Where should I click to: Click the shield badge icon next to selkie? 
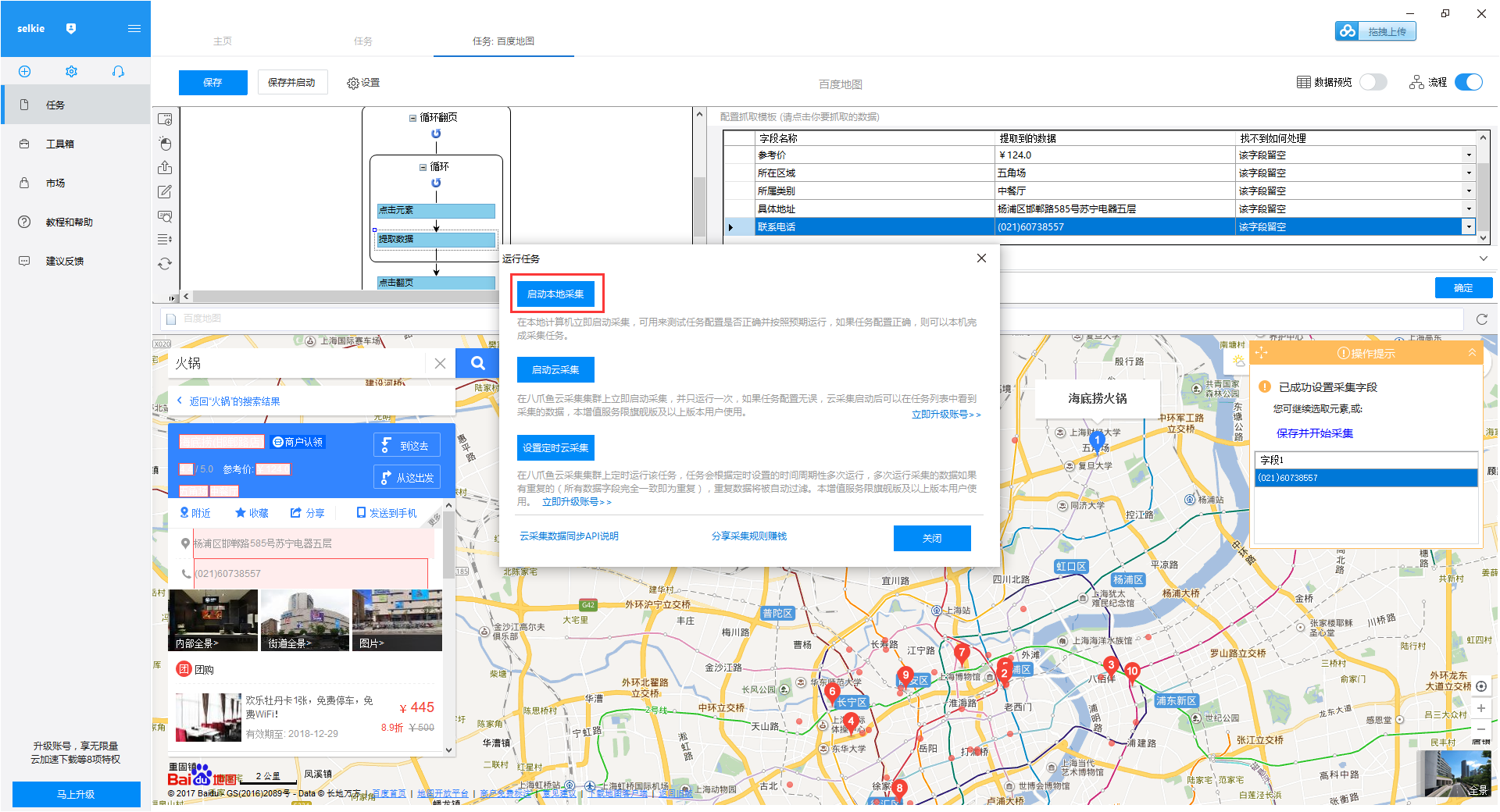[x=71, y=29]
